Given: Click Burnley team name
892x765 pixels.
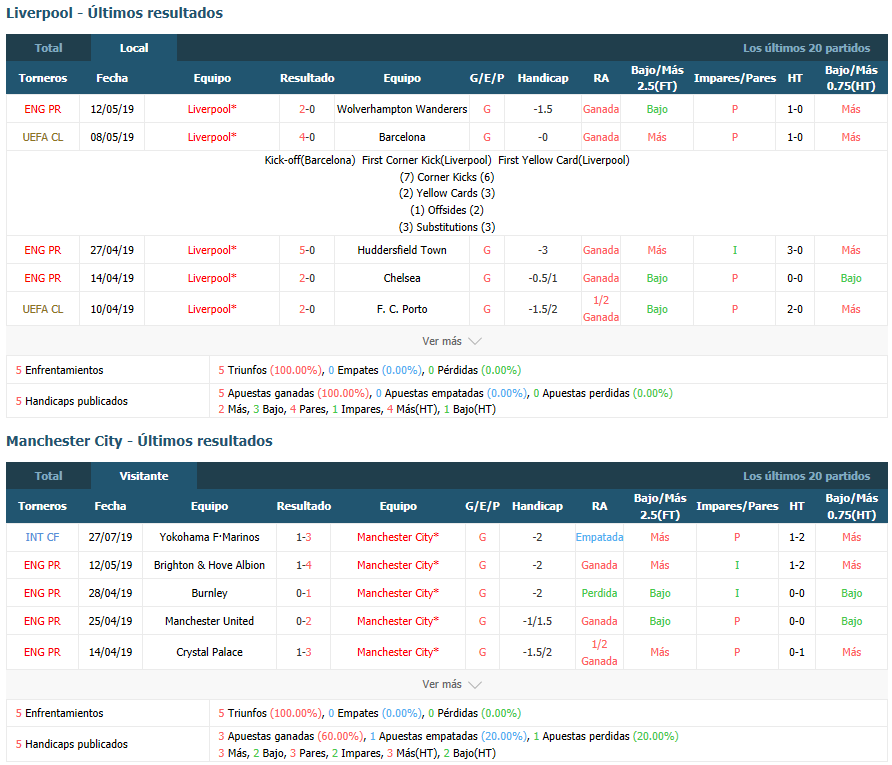Looking at the screenshot, I should coord(209,593).
